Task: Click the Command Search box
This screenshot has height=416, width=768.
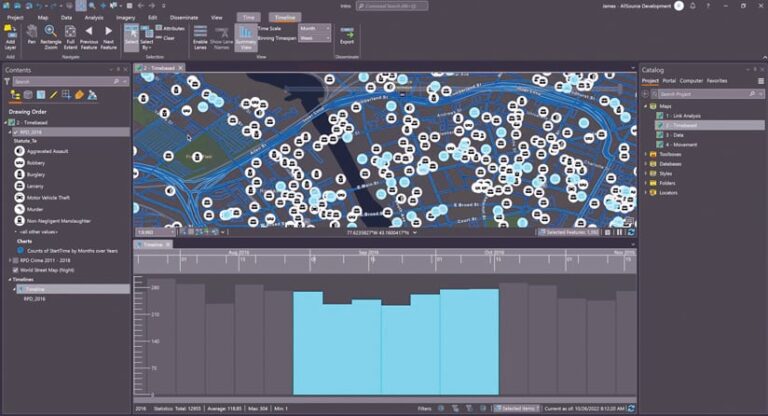Action: [x=392, y=6]
